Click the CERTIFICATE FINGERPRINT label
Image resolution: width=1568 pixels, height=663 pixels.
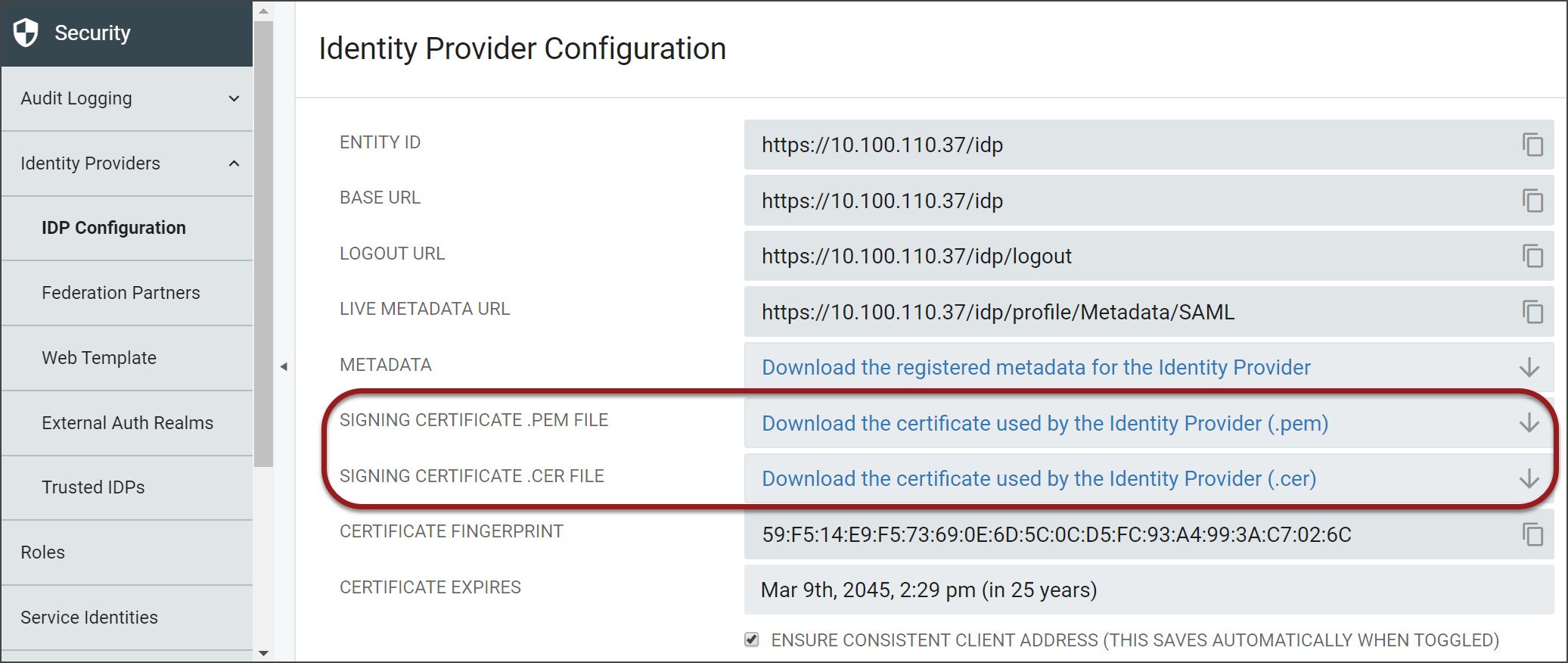[x=452, y=531]
